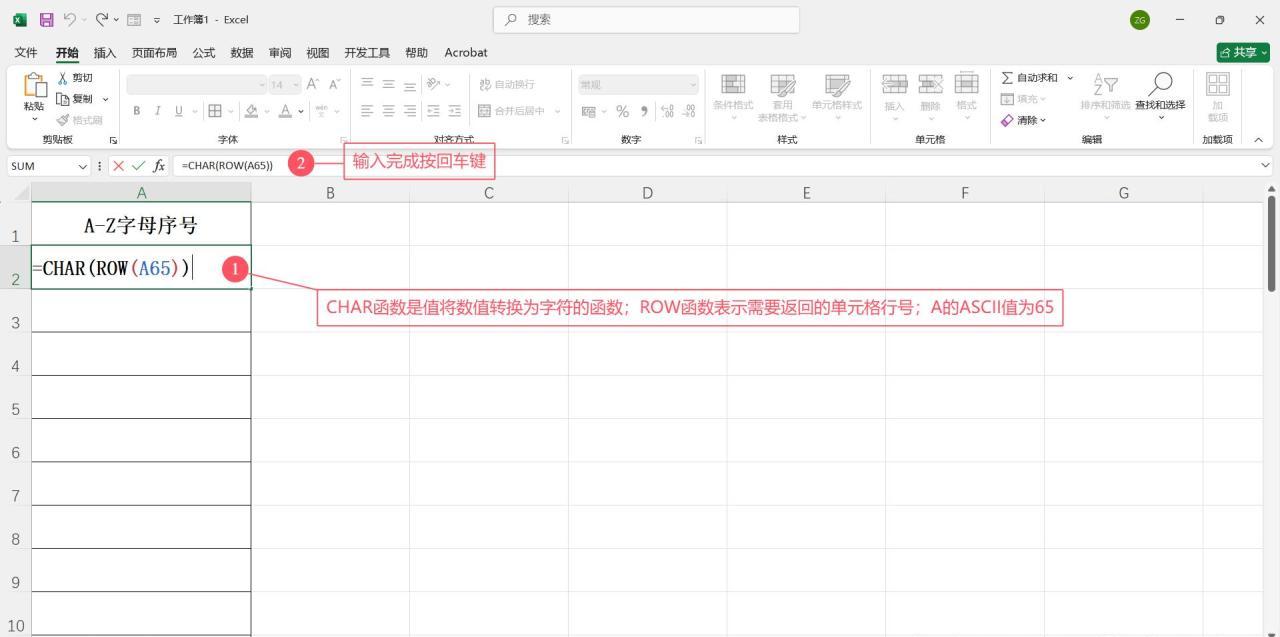Click the Format Painter (格式刷) icon
The image size is (1280, 637).
[x=63, y=120]
